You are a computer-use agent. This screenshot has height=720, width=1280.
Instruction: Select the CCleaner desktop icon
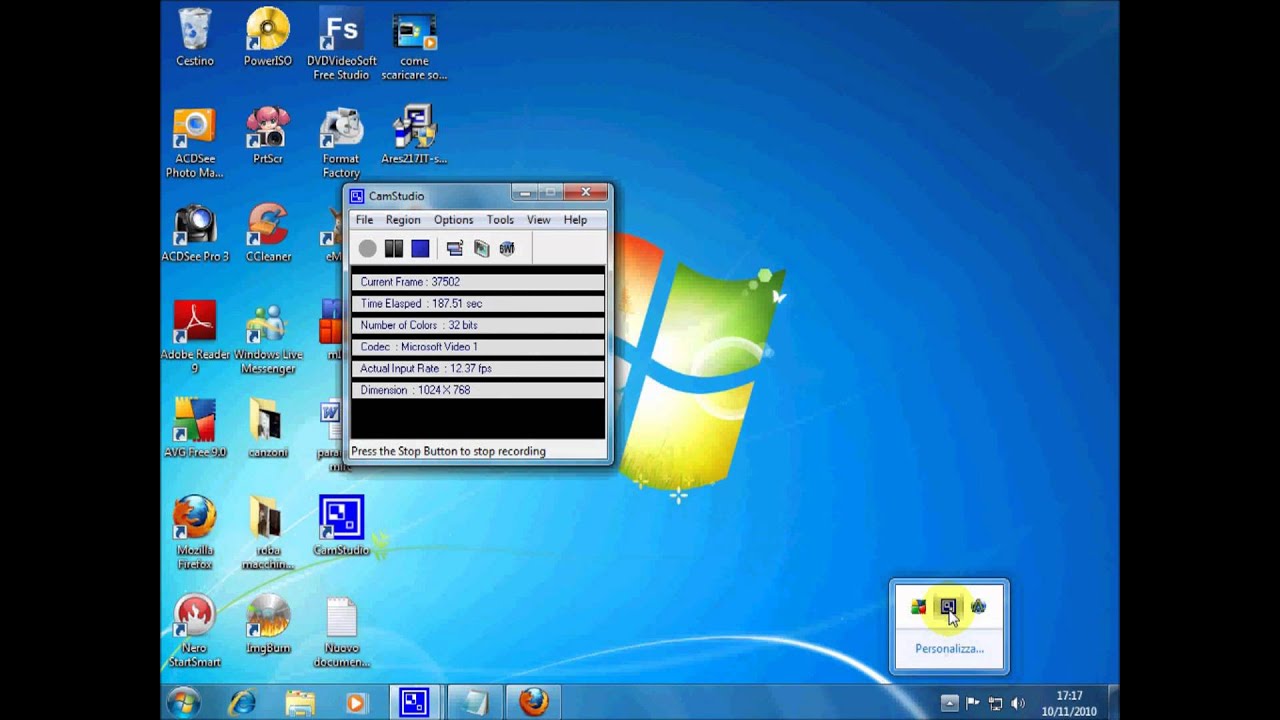pos(268,233)
